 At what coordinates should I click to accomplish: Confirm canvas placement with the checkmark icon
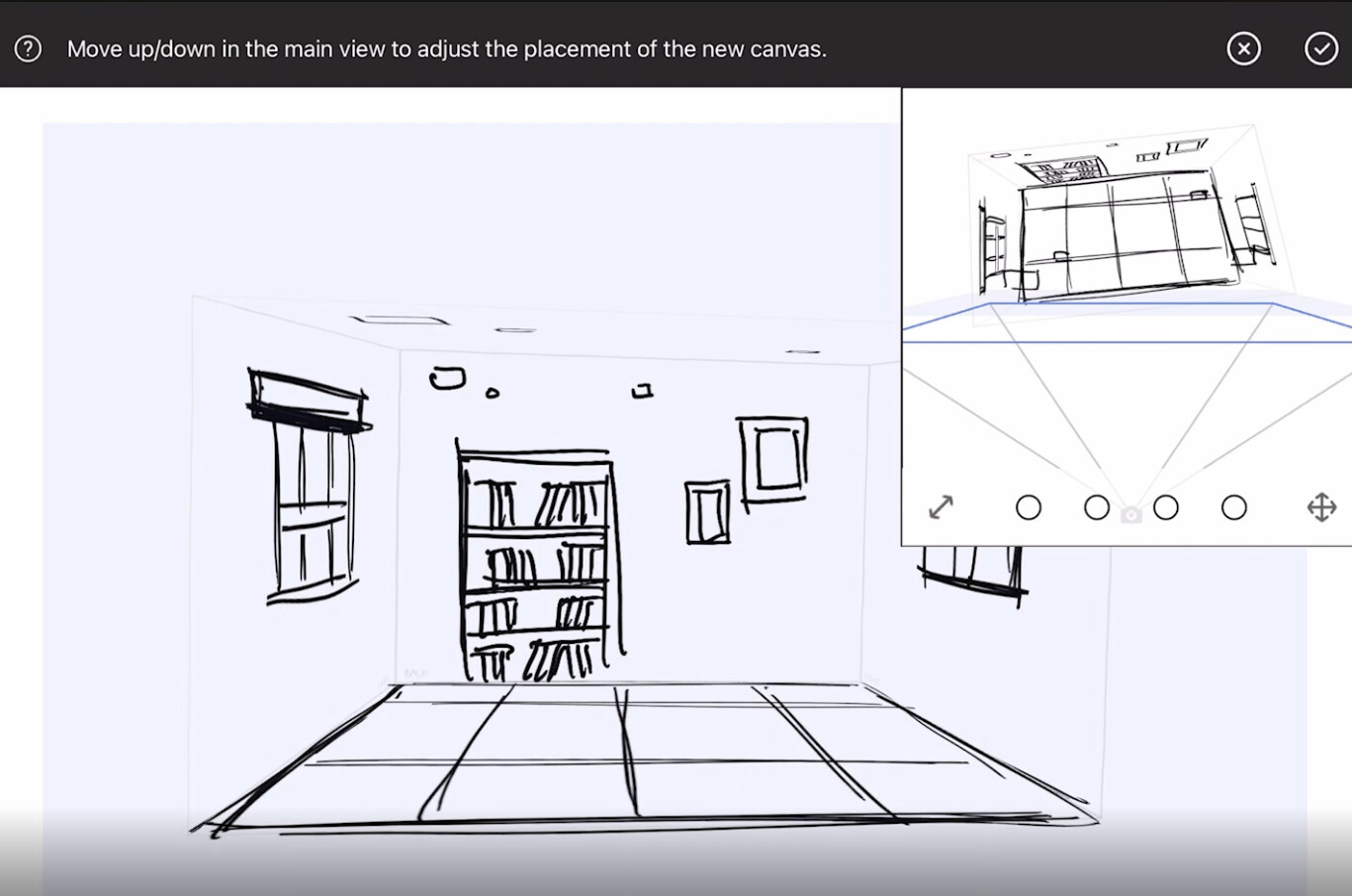pyautogui.click(x=1320, y=48)
